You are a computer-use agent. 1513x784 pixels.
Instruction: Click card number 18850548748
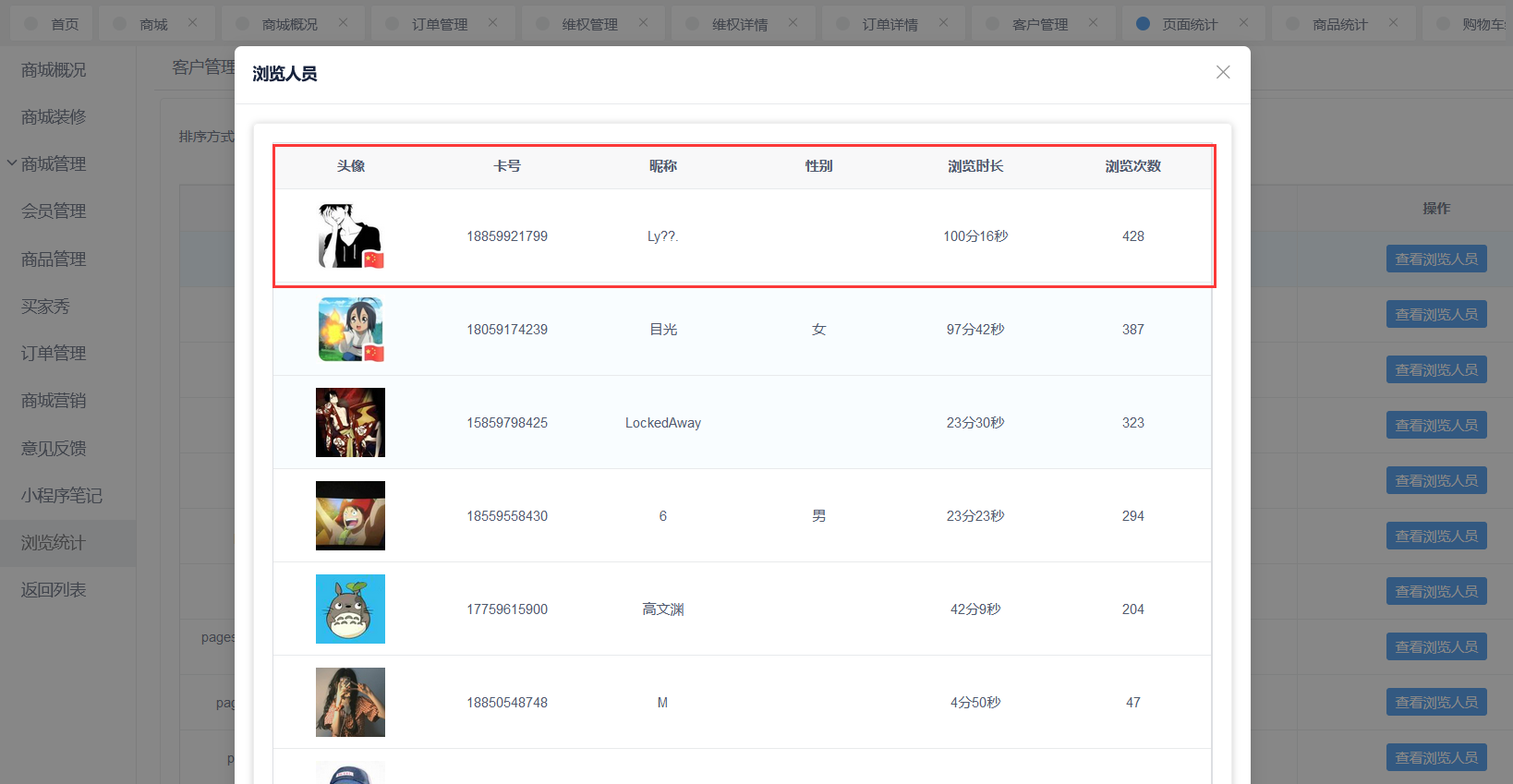tap(507, 703)
